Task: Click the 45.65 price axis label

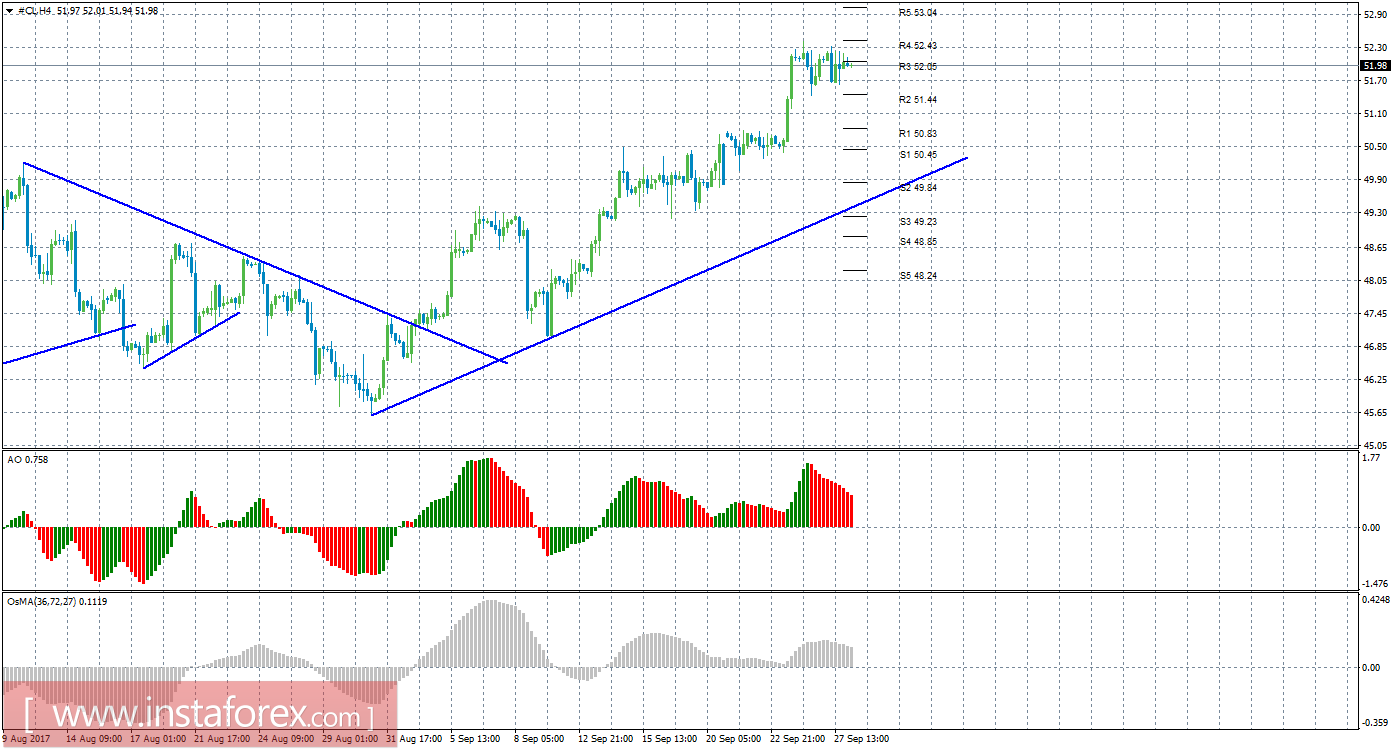Action: [1374, 413]
